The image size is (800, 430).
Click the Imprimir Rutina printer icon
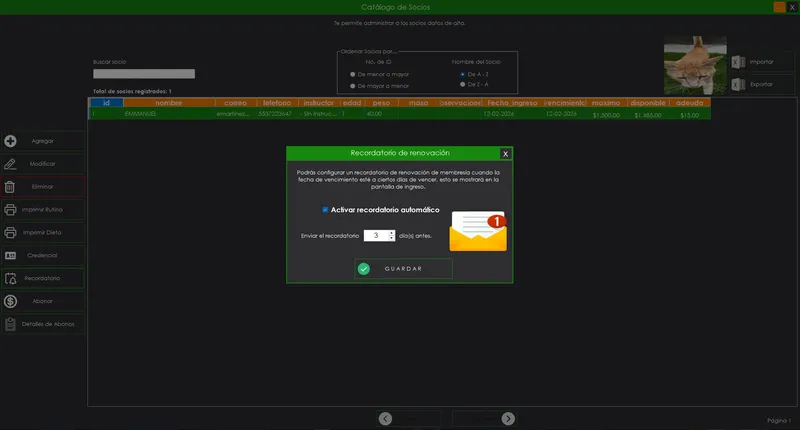[x=11, y=210]
